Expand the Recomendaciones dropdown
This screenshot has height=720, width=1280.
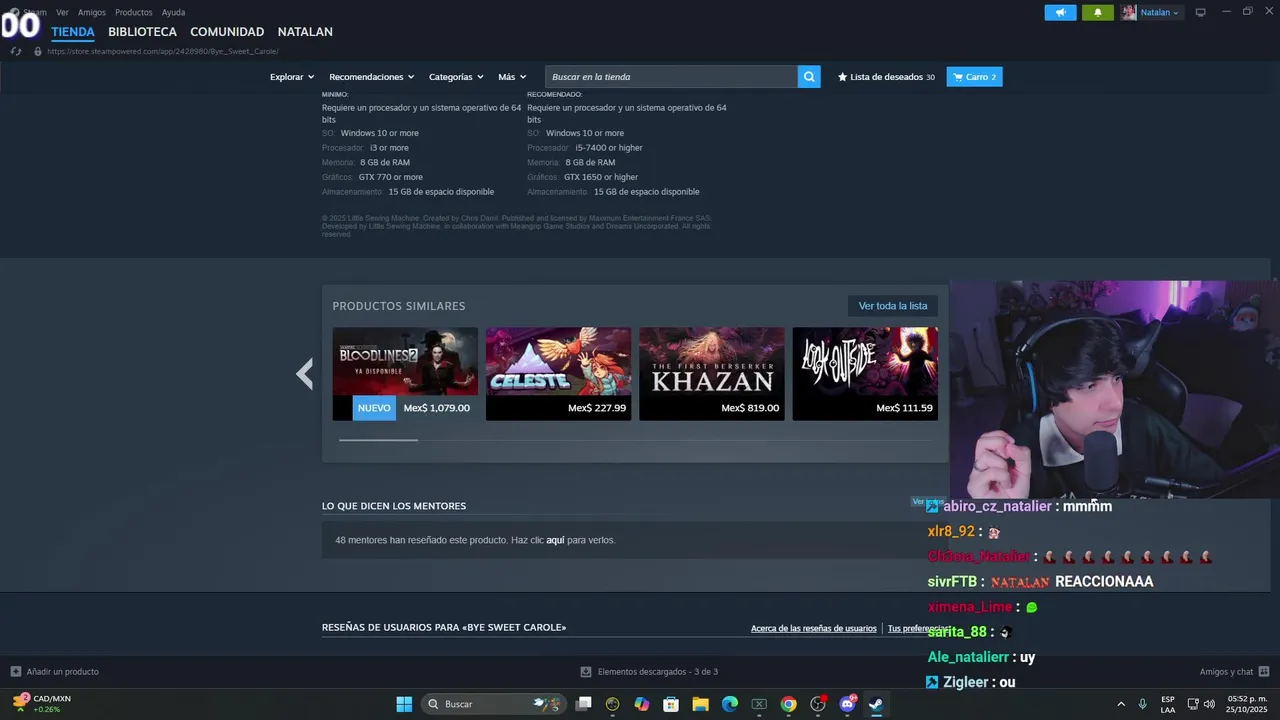point(372,77)
